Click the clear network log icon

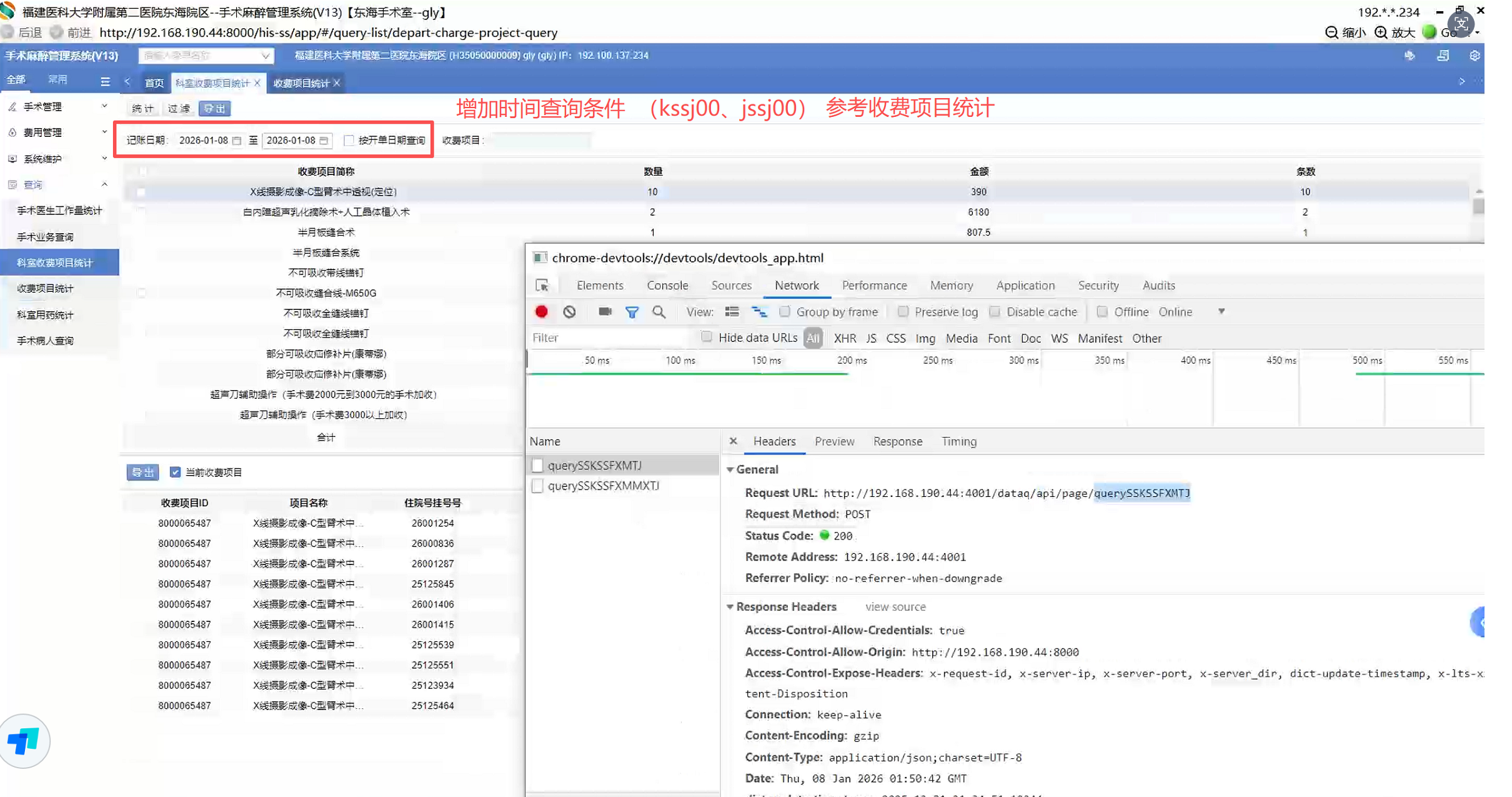coord(569,311)
